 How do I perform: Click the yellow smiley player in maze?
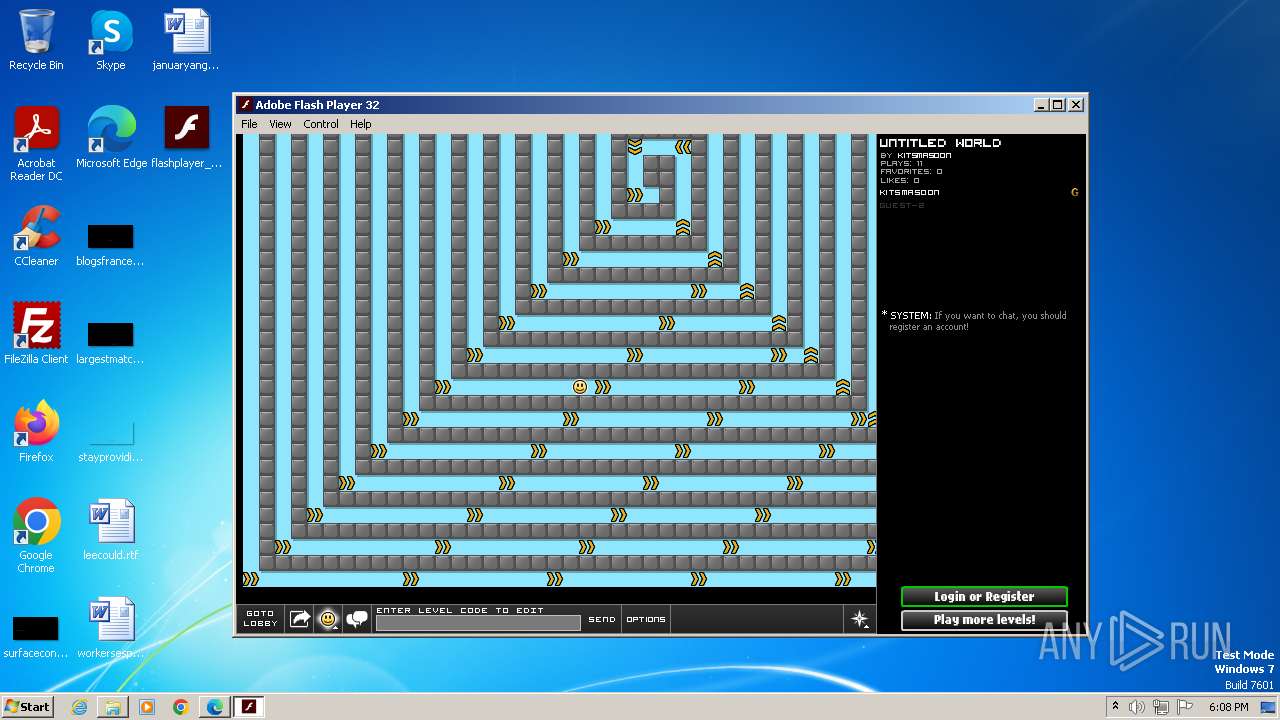580,387
